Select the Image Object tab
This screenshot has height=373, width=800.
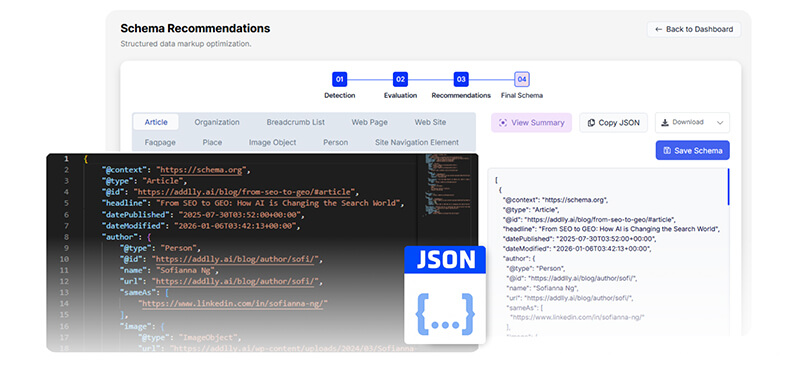coord(272,142)
